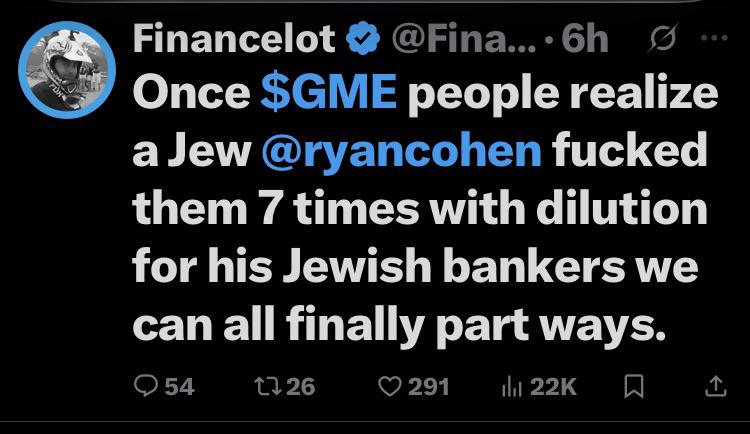The height and width of the screenshot is (434, 750).
Task: Click the reply speech bubble icon
Action: pyautogui.click(x=146, y=385)
